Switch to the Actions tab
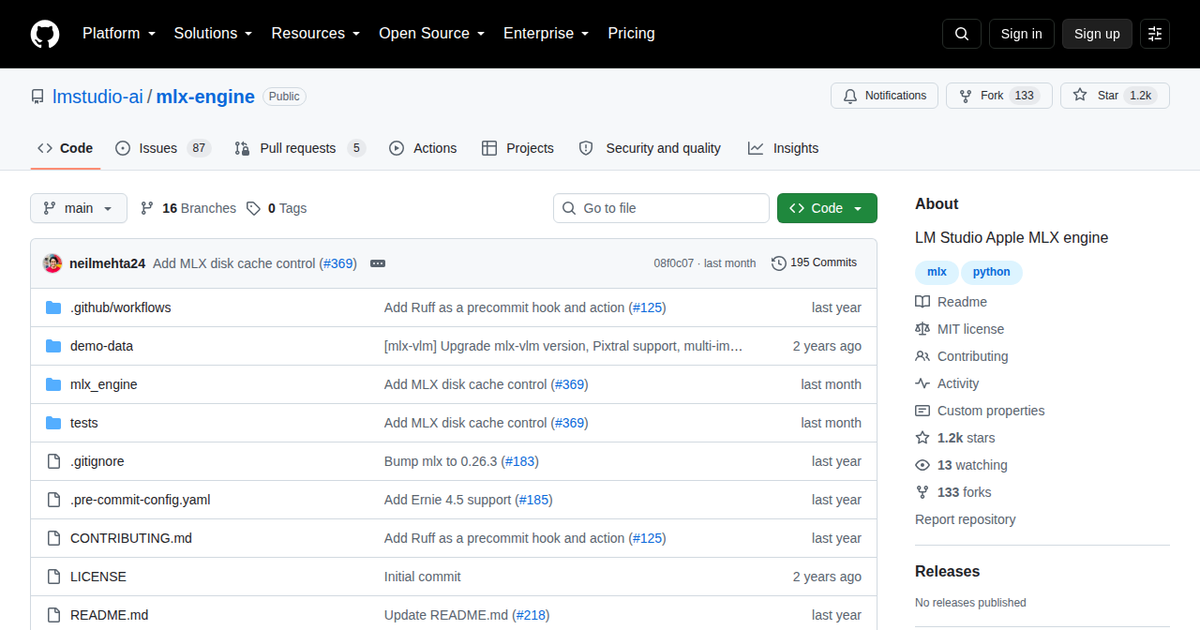Screen dimensions: 1200x630 pyautogui.click(x=423, y=148)
